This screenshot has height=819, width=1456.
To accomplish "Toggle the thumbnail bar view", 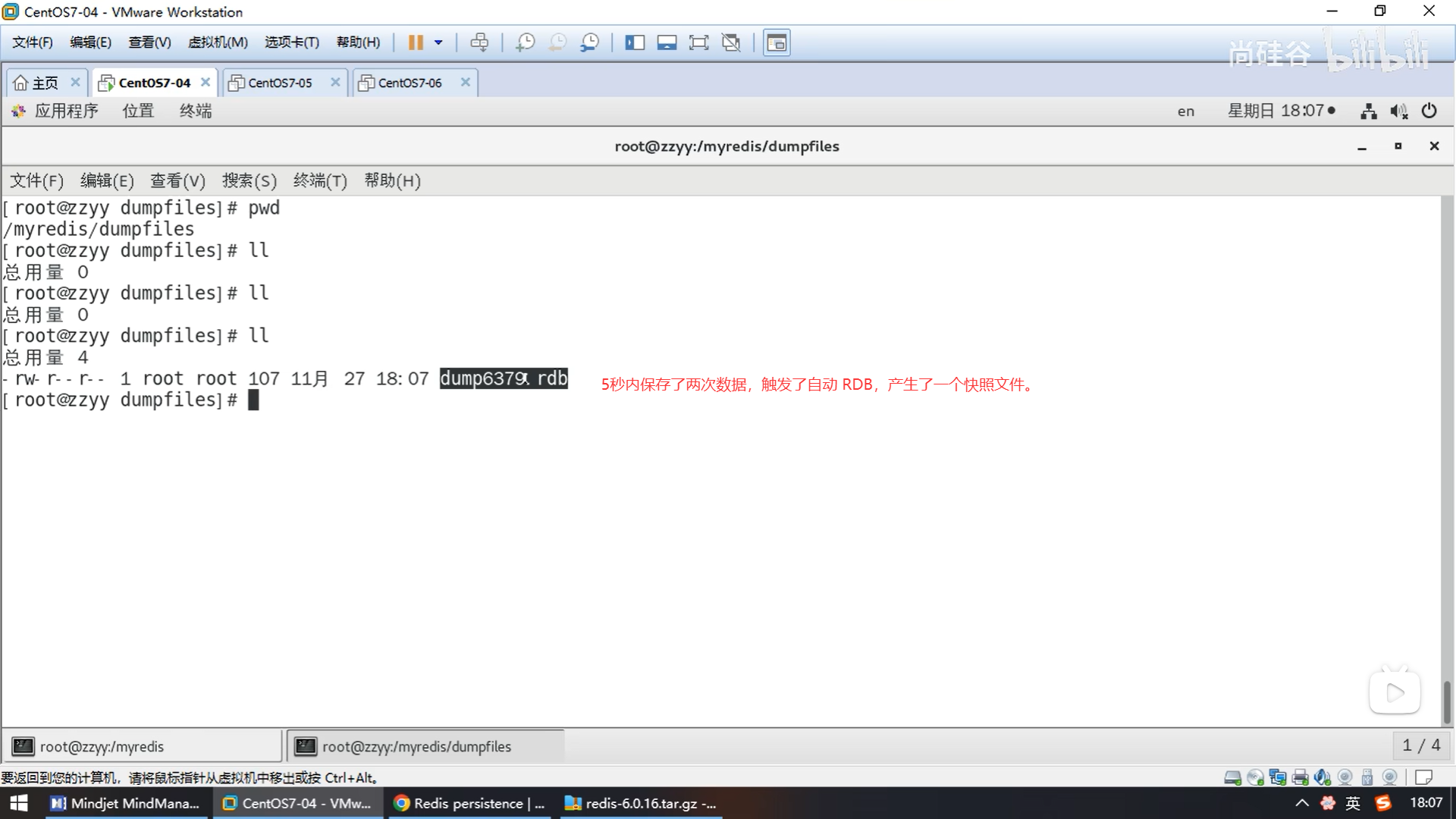I will [x=667, y=42].
